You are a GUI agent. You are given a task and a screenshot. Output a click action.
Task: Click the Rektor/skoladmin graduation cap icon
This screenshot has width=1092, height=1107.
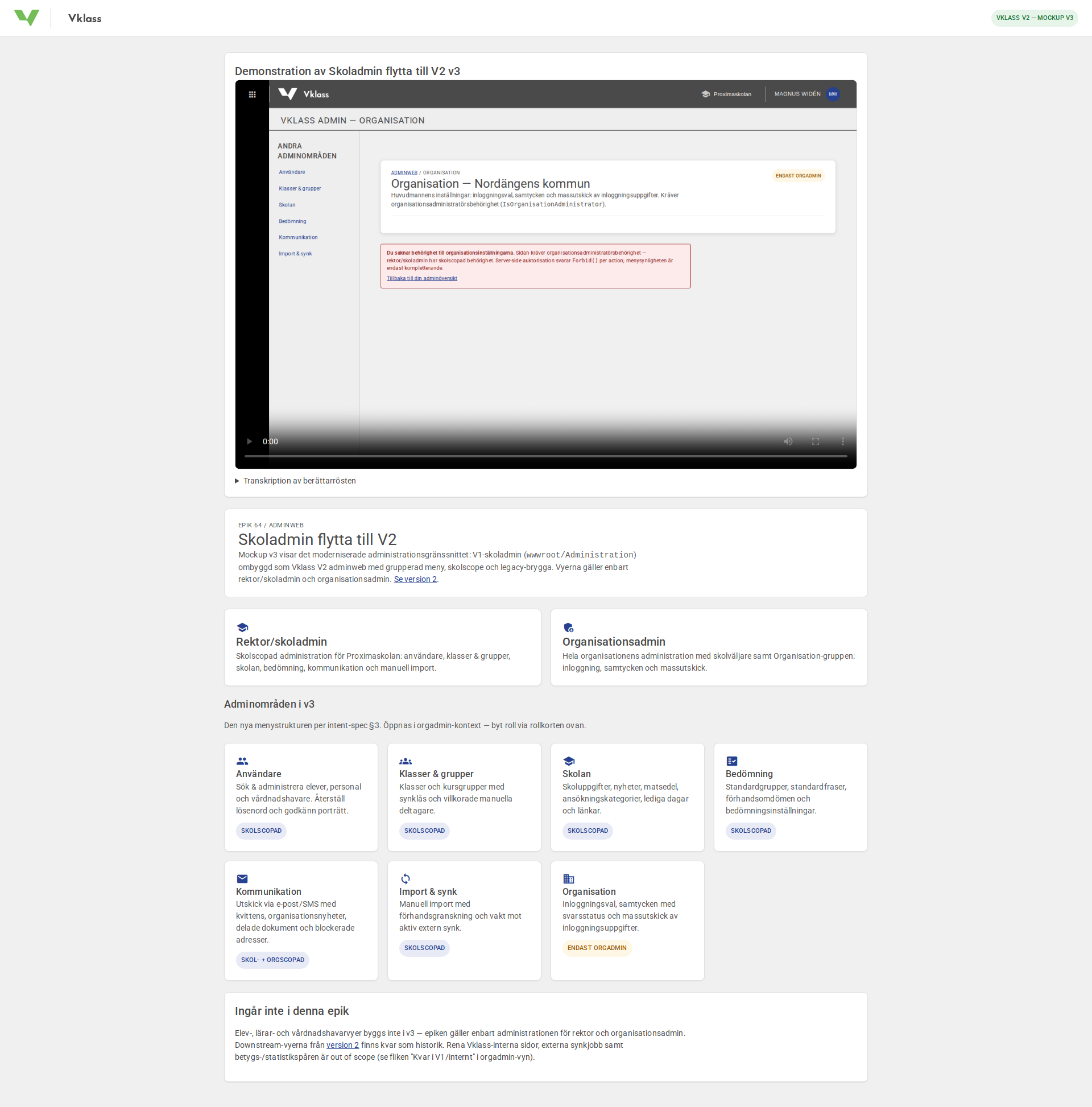coord(242,627)
